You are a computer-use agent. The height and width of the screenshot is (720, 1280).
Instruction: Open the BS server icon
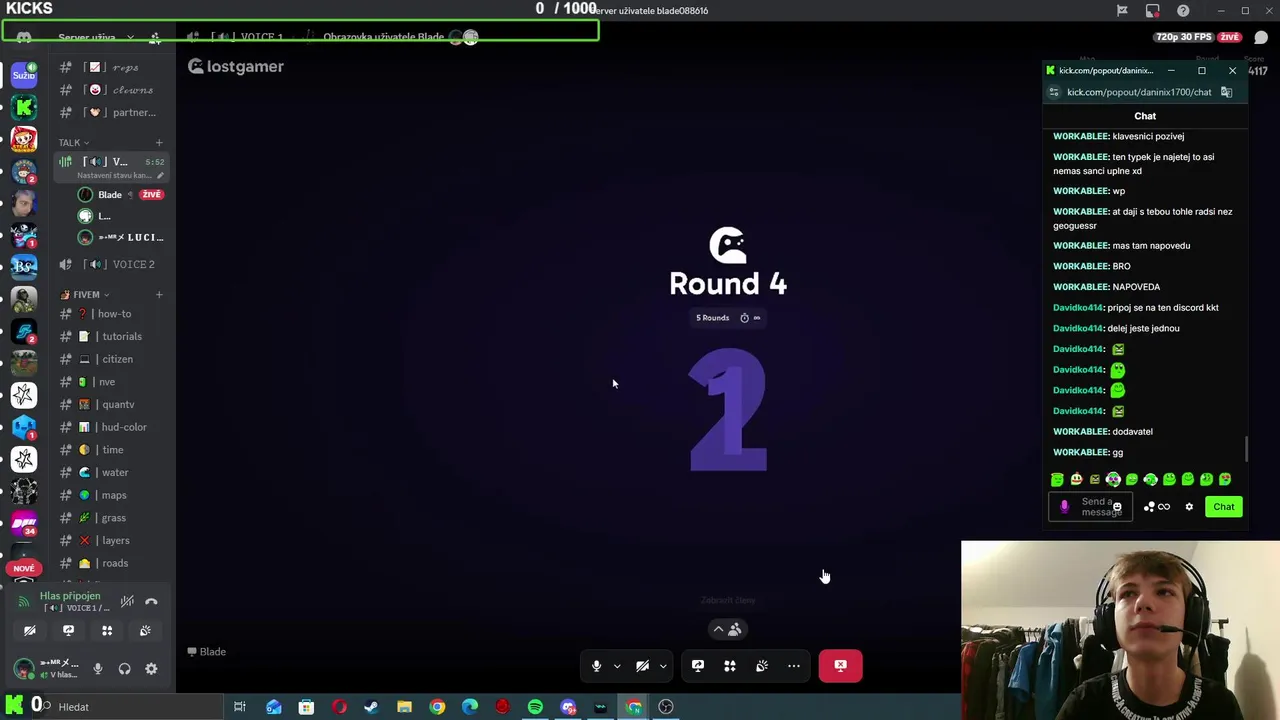click(x=24, y=266)
